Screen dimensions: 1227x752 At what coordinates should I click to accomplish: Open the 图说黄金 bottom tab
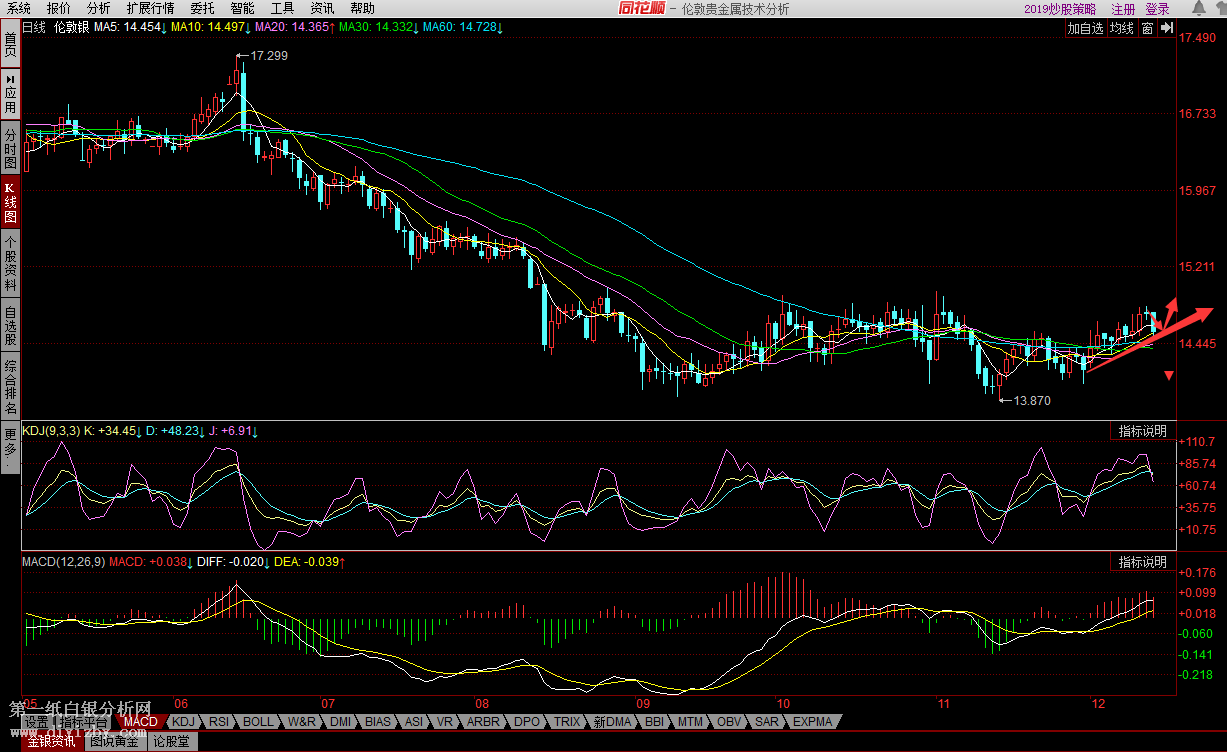[114, 741]
